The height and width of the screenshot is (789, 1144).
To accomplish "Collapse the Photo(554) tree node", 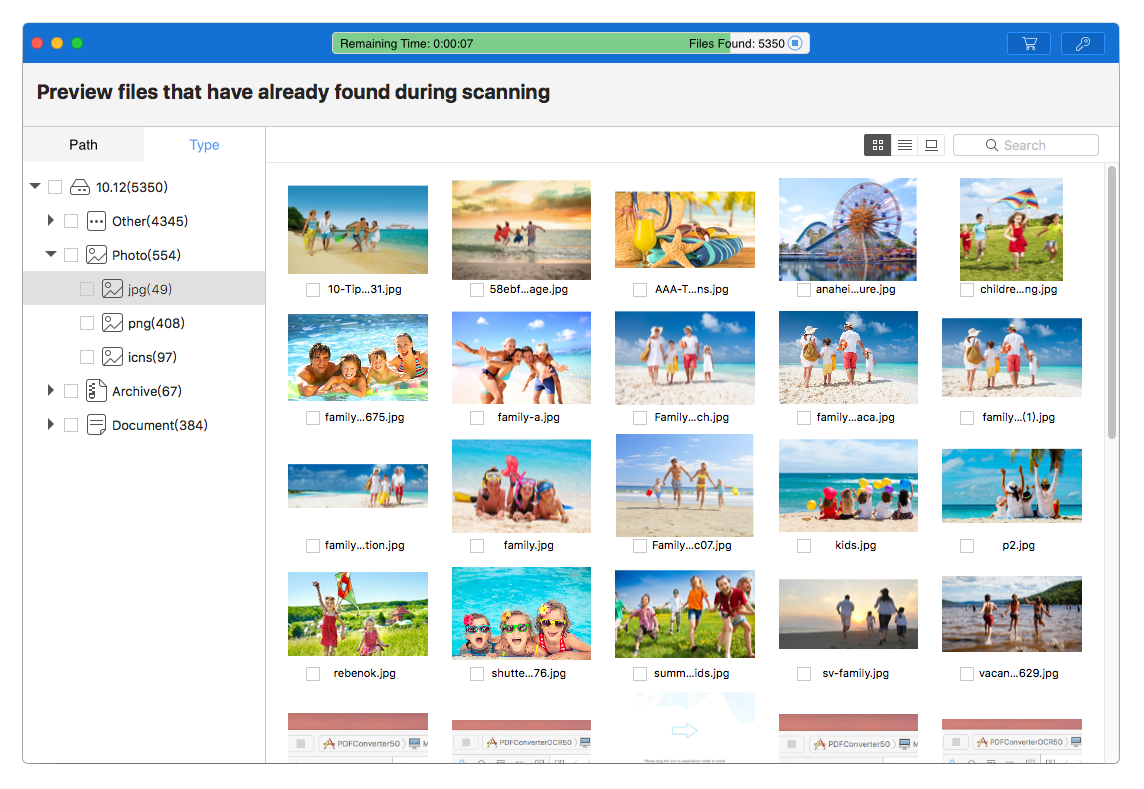I will (50, 255).
